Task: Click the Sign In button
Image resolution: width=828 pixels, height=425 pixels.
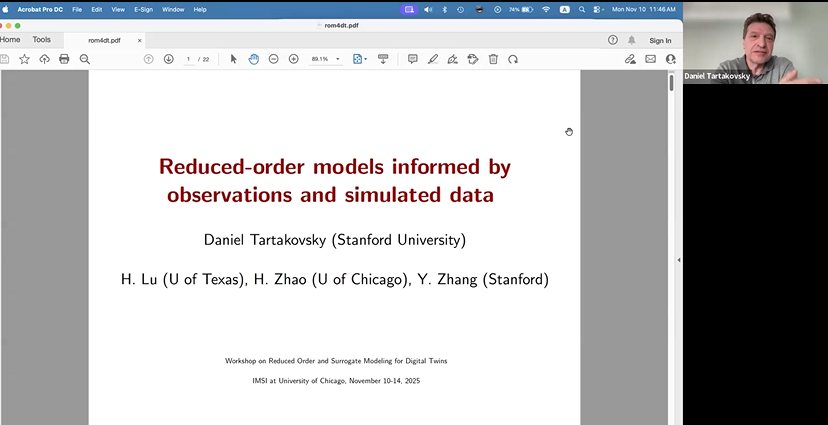Action: [660, 40]
